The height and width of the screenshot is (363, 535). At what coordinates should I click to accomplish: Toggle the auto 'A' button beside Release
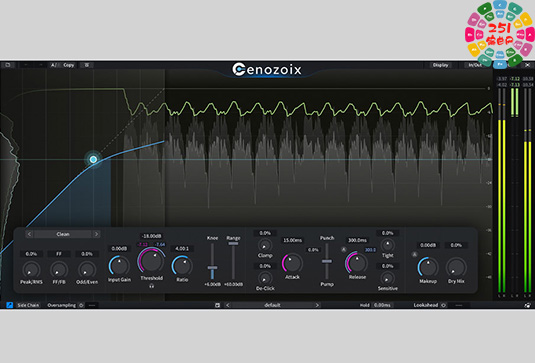[344, 250]
